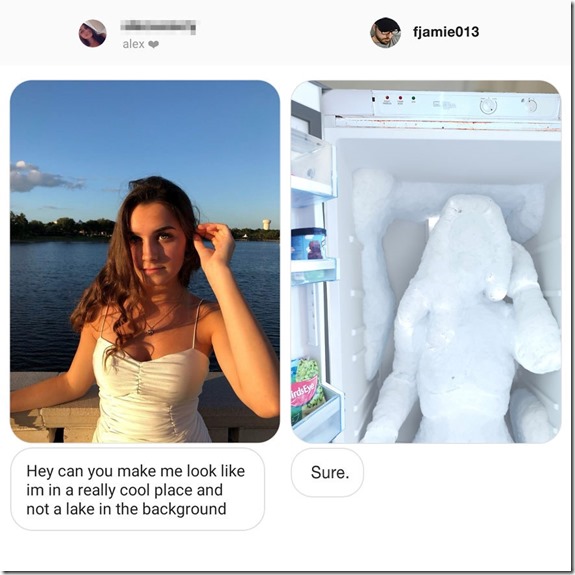Click the larger left dial on fridge panel

488,106
